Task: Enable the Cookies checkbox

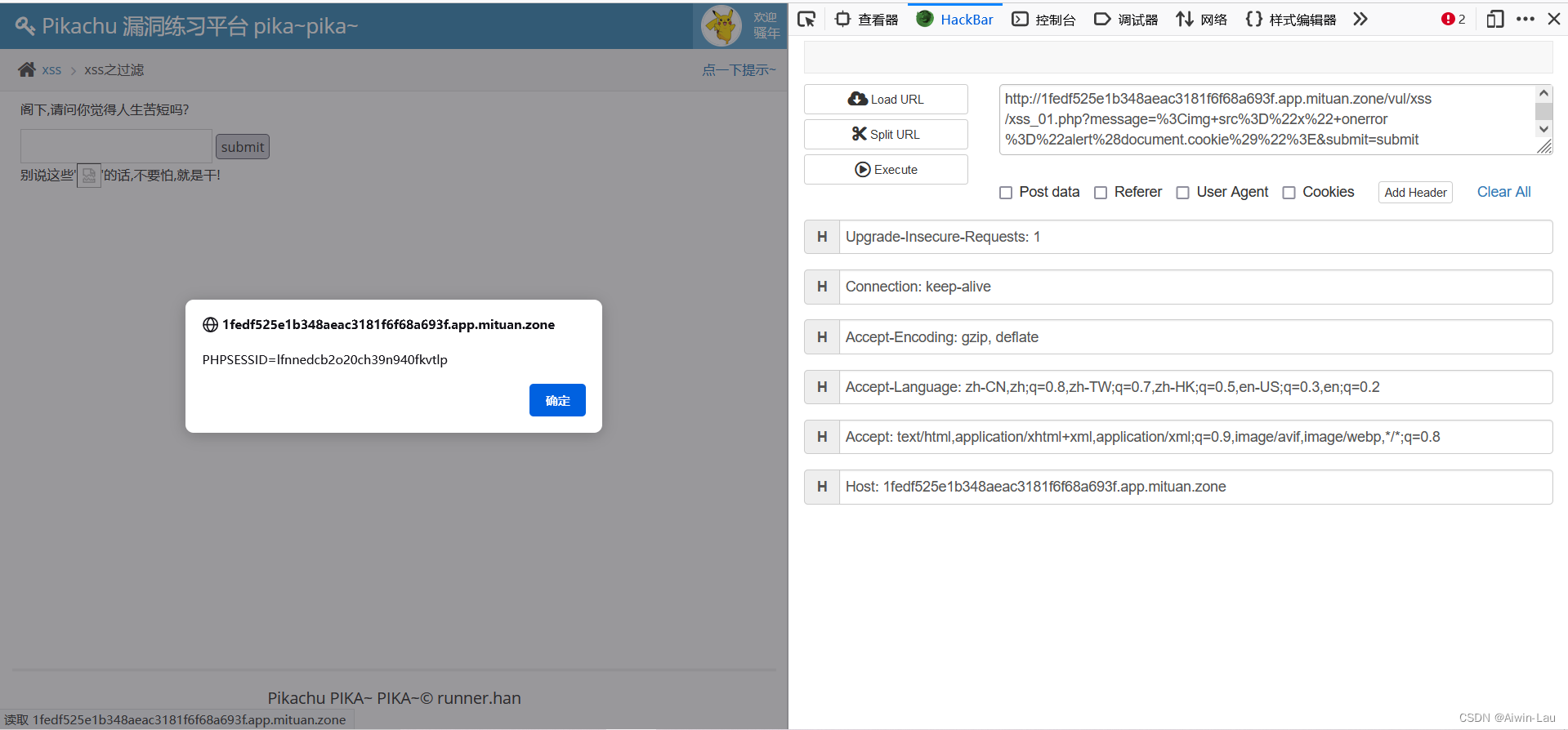Action: [x=1289, y=193]
